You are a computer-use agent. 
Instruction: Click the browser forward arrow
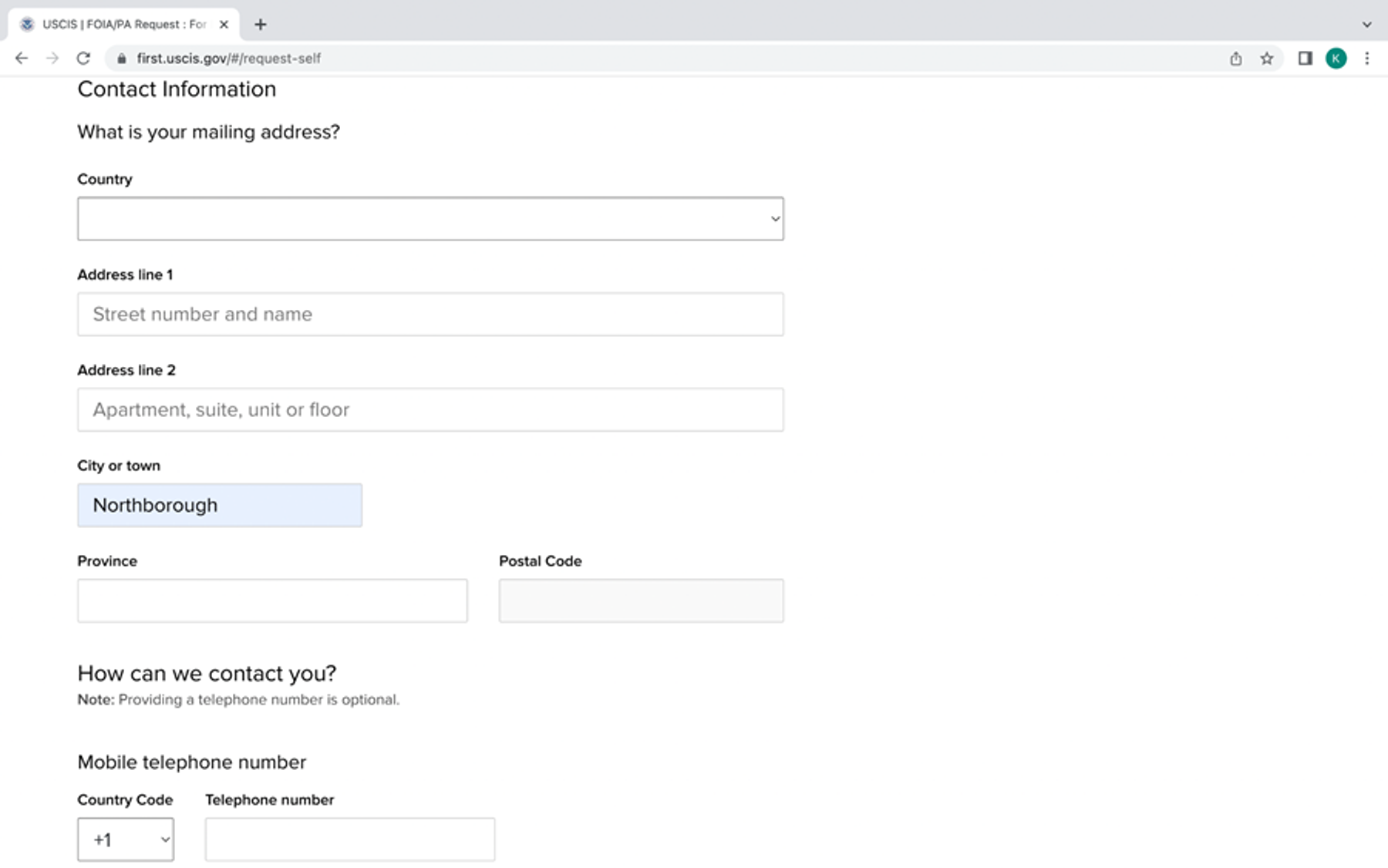(52, 59)
